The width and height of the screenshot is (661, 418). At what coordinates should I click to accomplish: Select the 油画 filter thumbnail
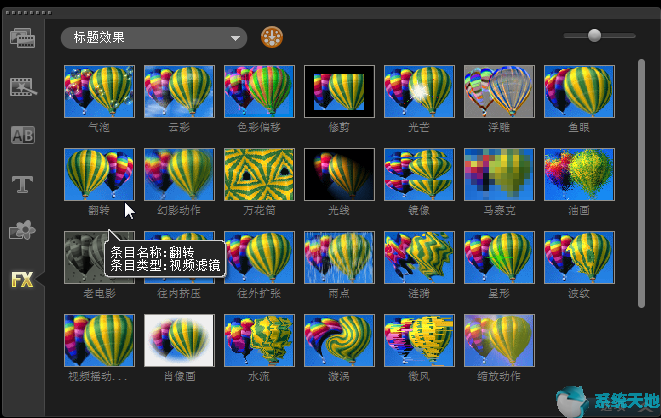pyautogui.click(x=580, y=174)
